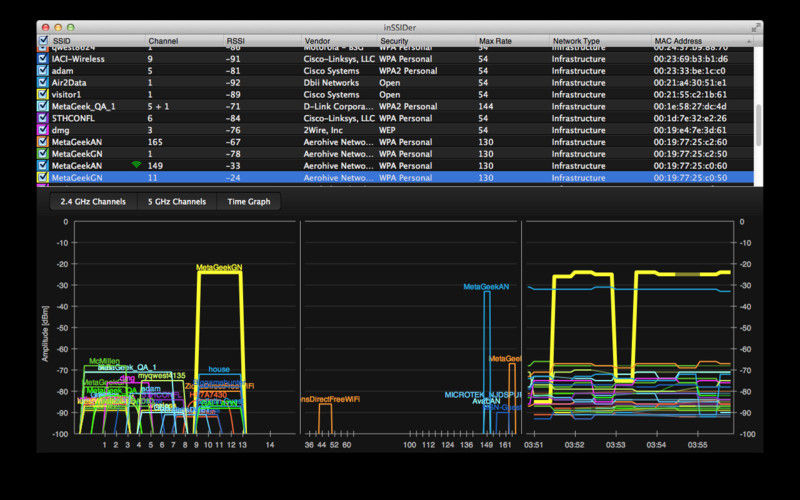Click 'WPA2 Personal' in the adam row
The width and height of the screenshot is (800, 500).
(x=408, y=71)
